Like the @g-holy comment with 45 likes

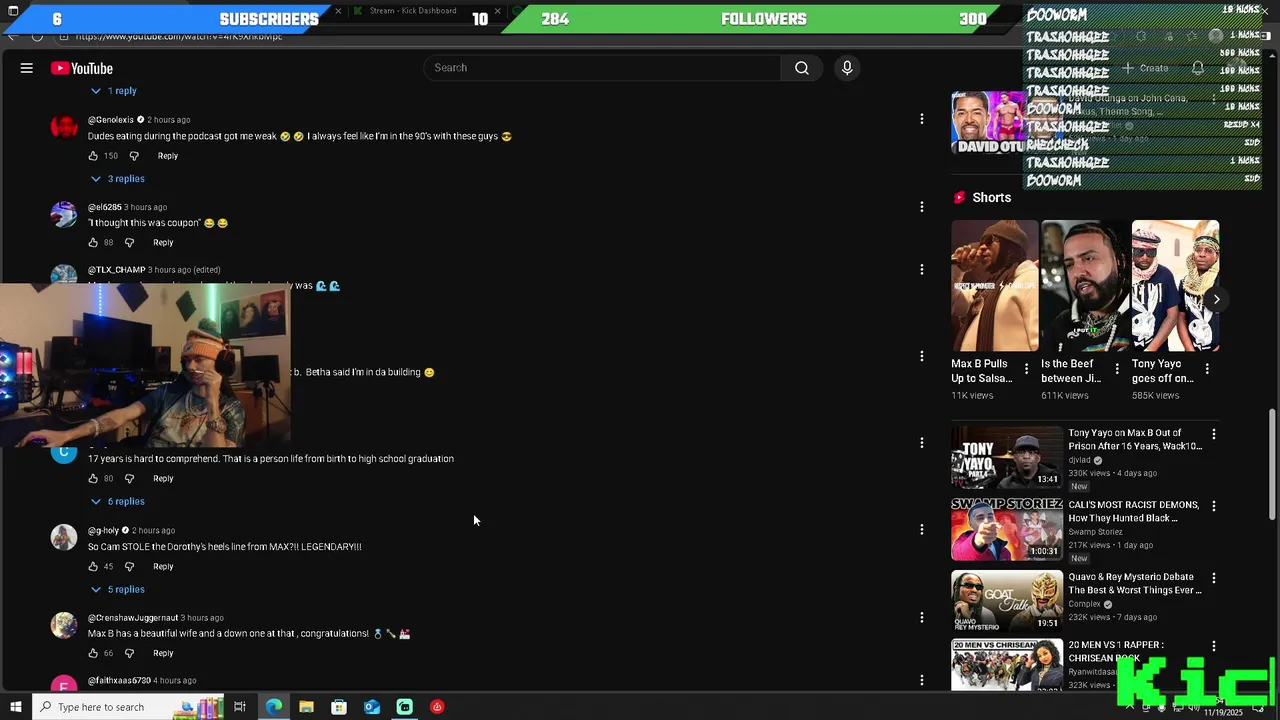coord(93,567)
